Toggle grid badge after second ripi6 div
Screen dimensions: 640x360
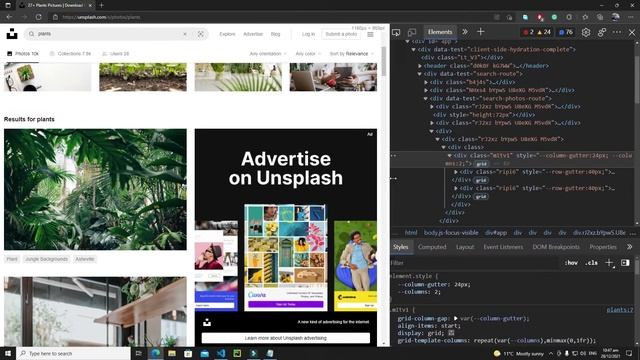point(481,196)
